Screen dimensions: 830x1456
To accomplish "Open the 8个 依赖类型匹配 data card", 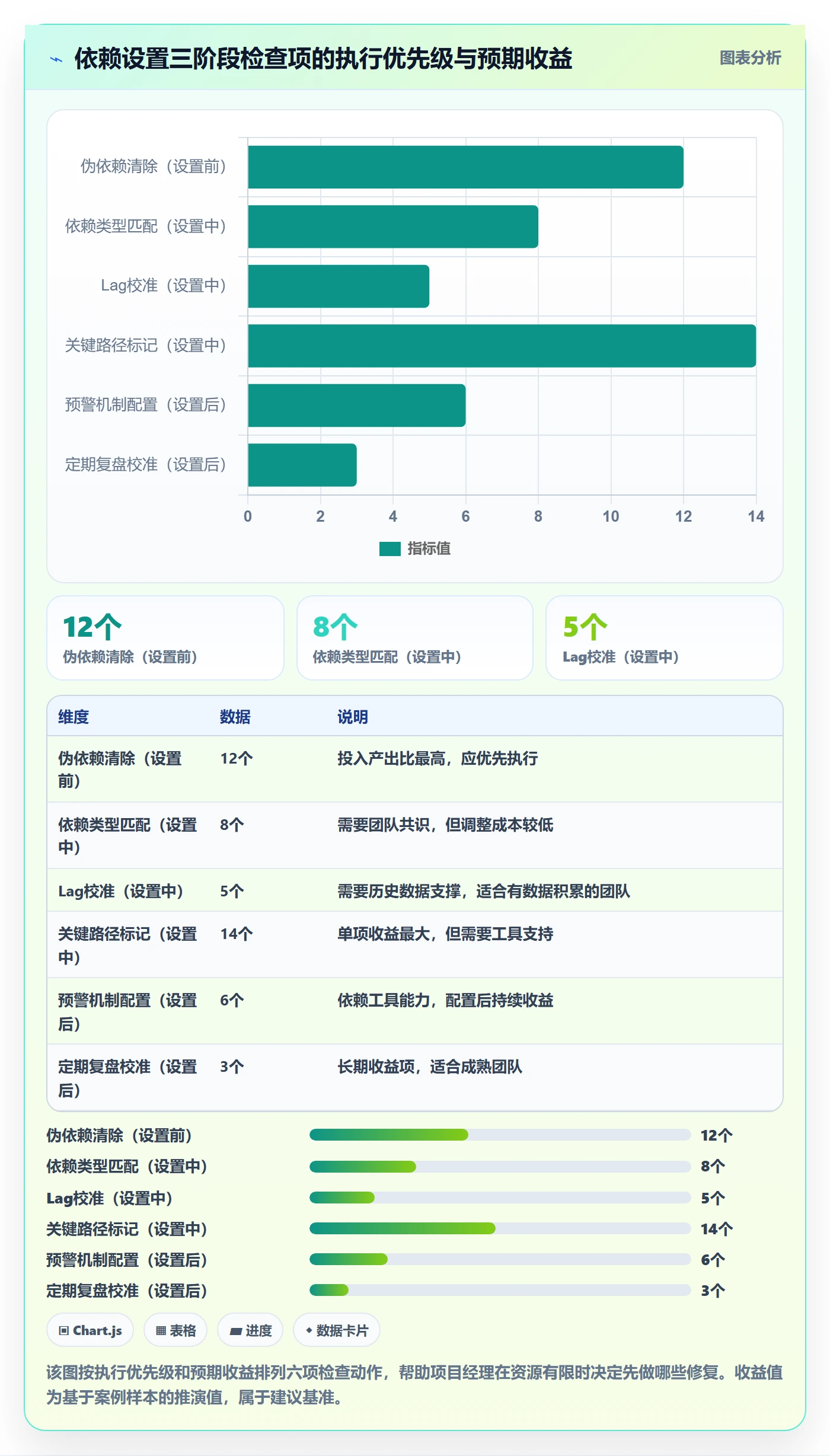I will [x=415, y=638].
